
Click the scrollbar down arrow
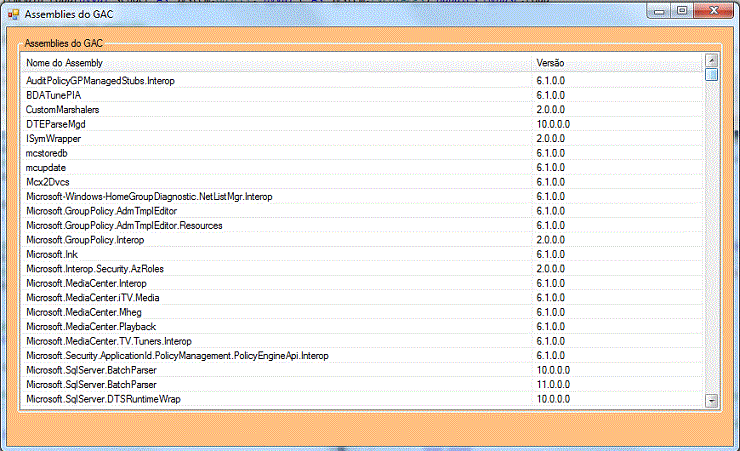tap(711, 401)
